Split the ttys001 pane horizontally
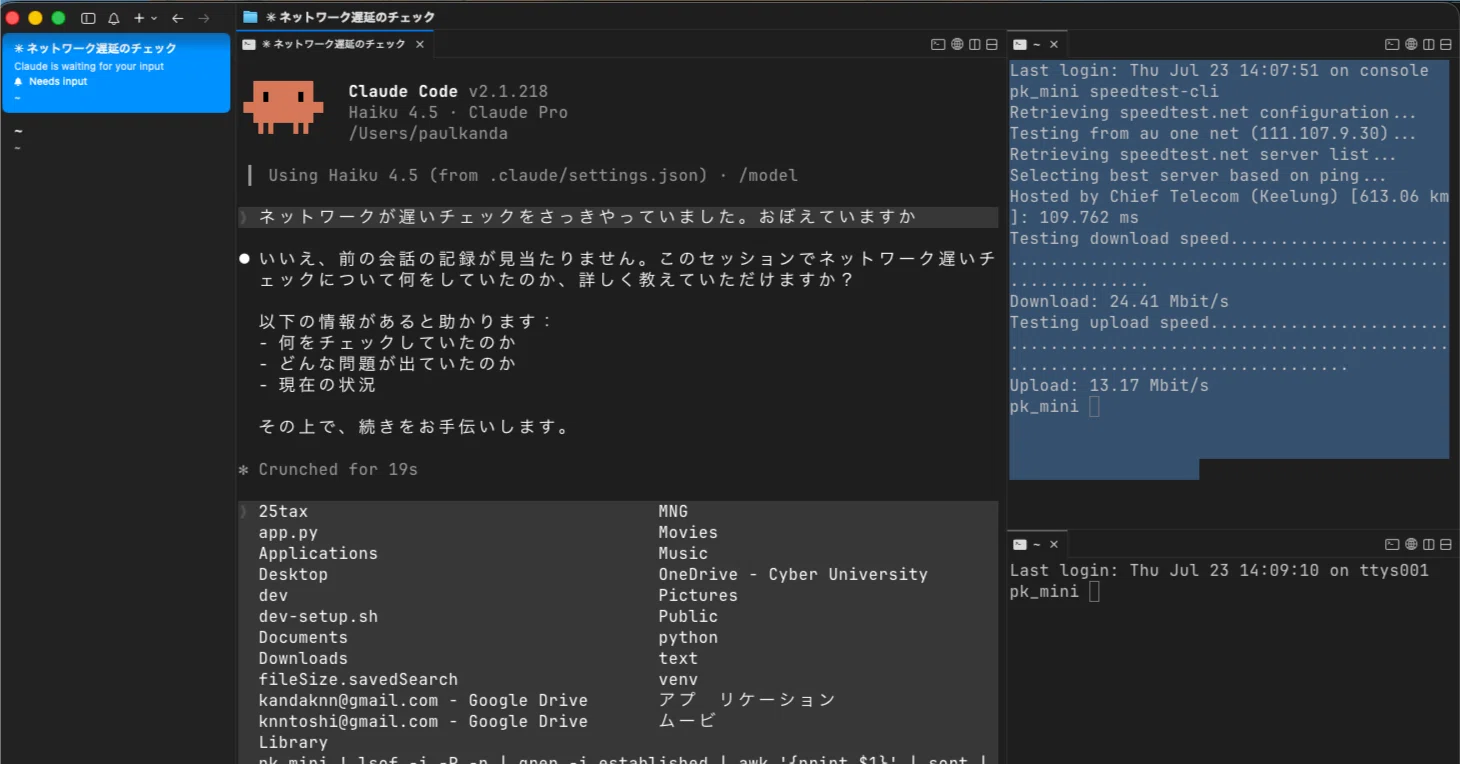Screen dimensions: 1460x764 click(1446, 544)
